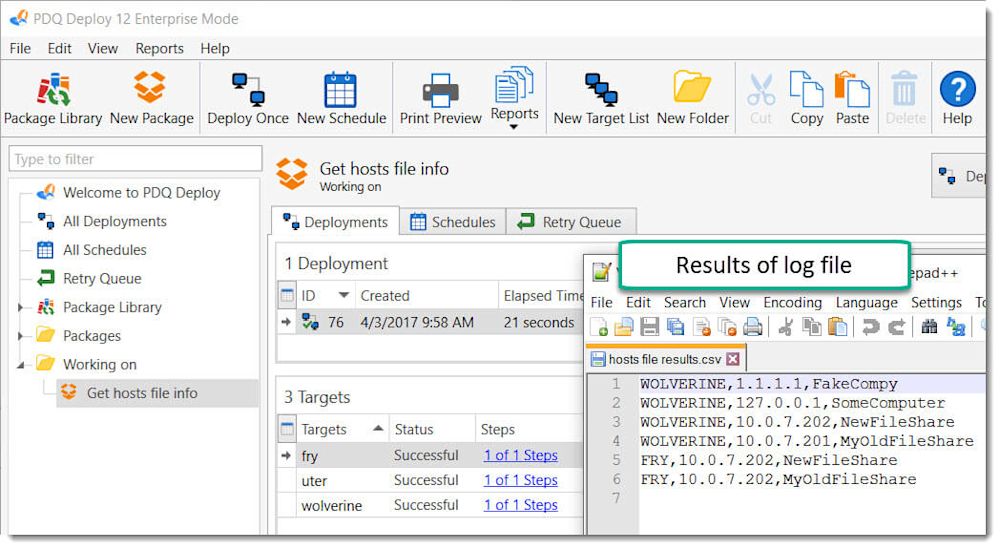Viewport: 1000px width, 549px height.
Task: Click Notepad++ Undo arrow icon
Action: (871, 327)
